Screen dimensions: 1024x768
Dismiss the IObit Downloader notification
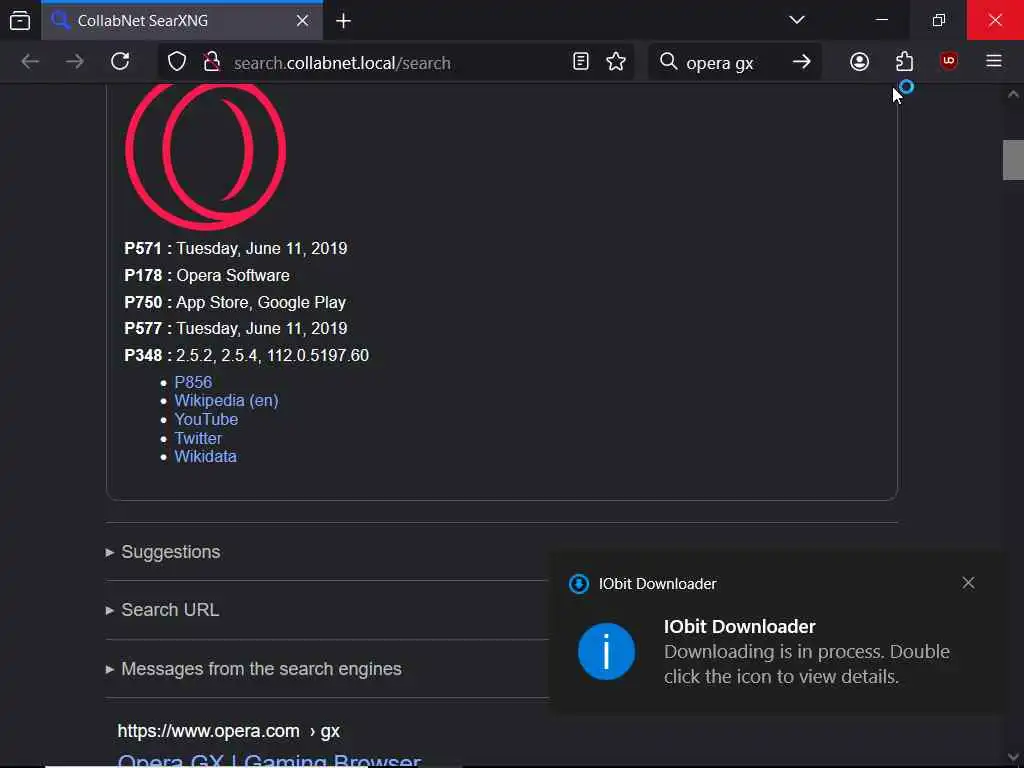pos(968,583)
